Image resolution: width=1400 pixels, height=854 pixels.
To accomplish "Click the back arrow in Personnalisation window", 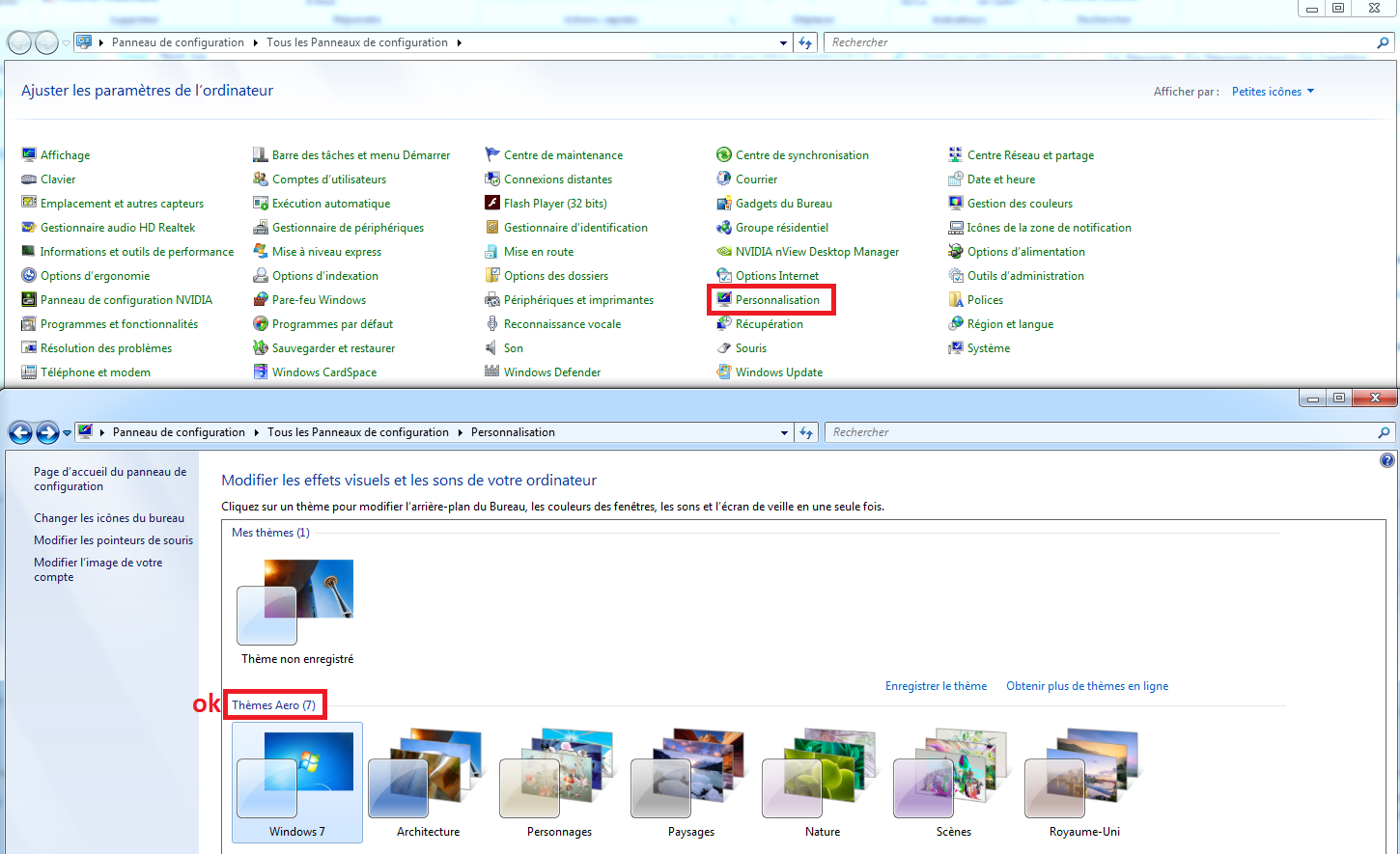I will pos(20,432).
